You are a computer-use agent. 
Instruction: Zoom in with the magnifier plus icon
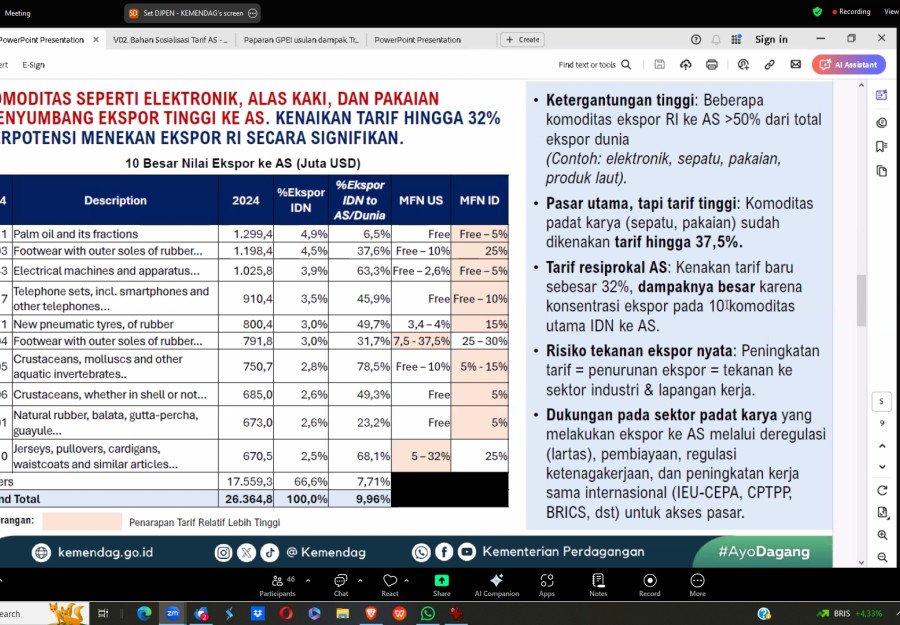[882, 535]
